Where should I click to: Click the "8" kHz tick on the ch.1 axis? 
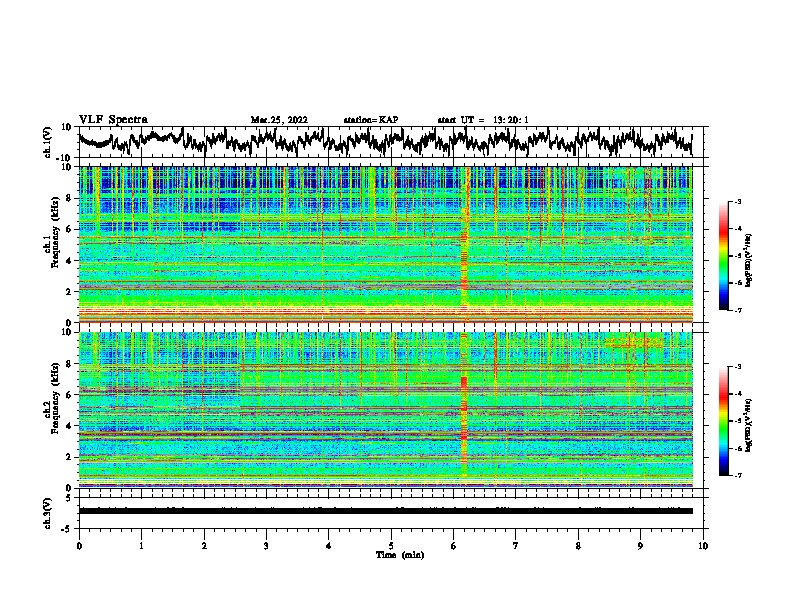[x=70, y=198]
